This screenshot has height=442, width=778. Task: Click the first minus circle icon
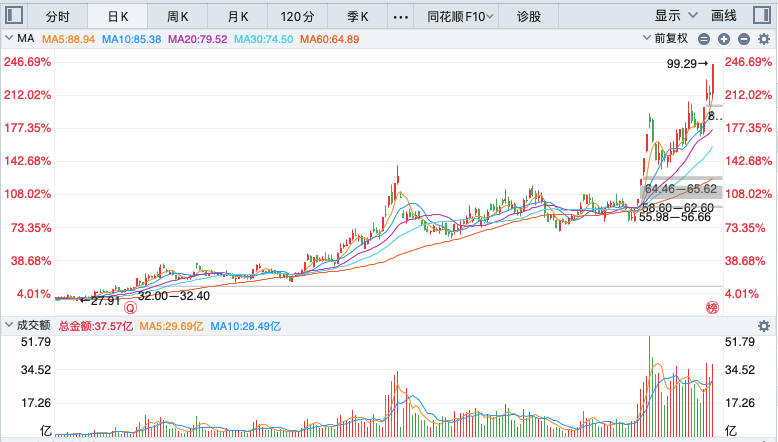[x=704, y=39]
